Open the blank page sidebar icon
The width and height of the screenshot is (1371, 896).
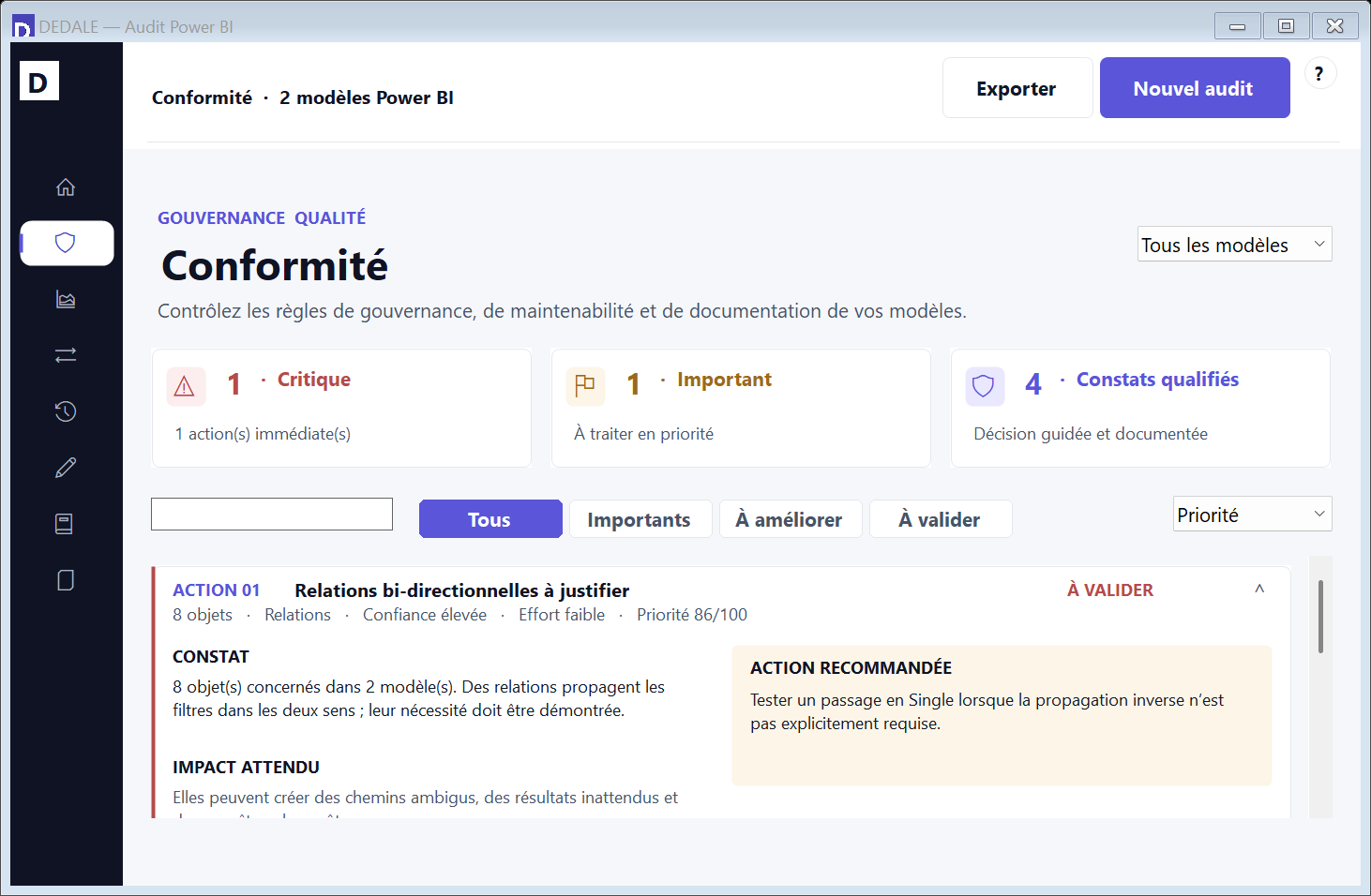[x=66, y=580]
